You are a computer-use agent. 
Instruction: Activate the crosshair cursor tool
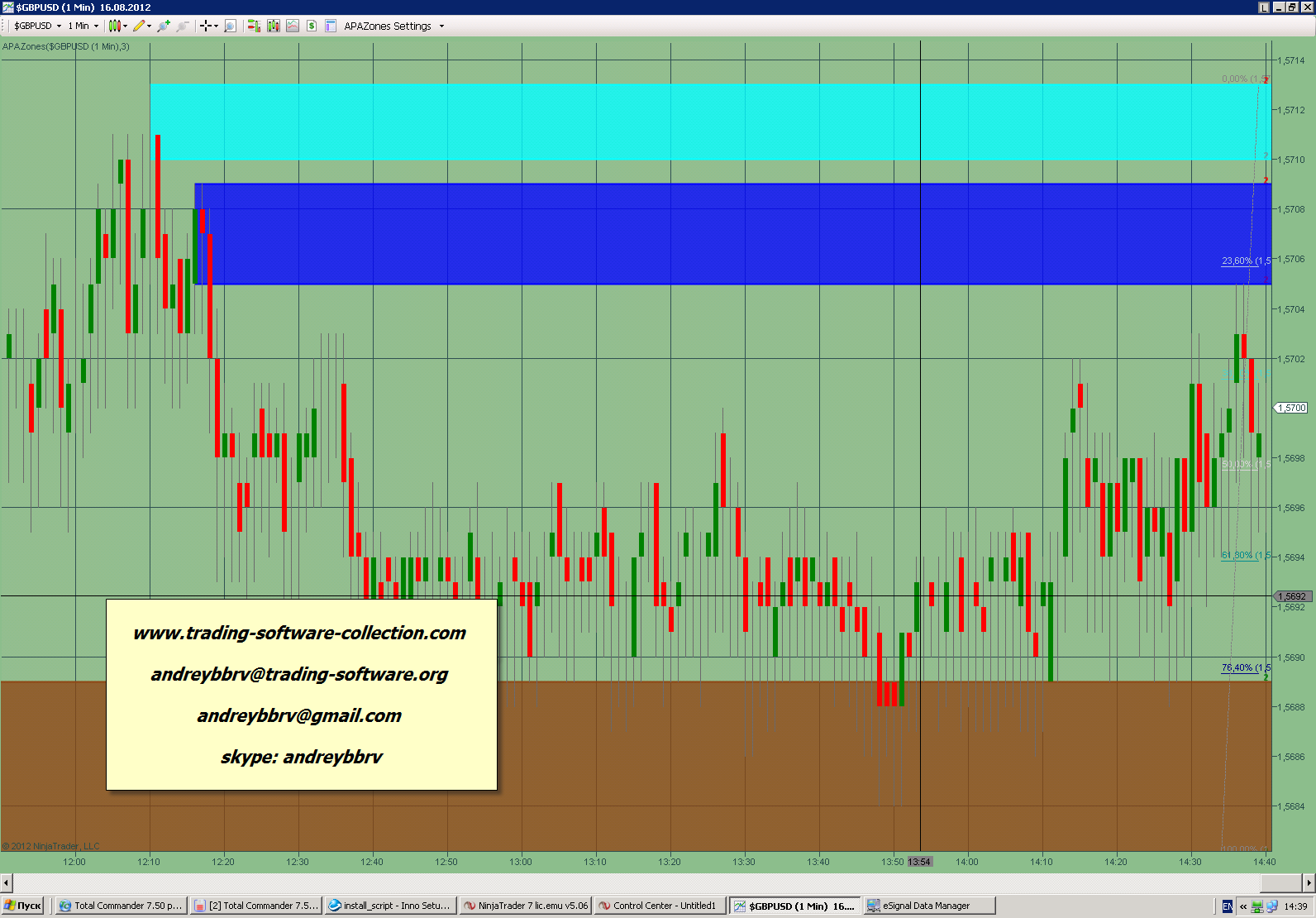206,26
